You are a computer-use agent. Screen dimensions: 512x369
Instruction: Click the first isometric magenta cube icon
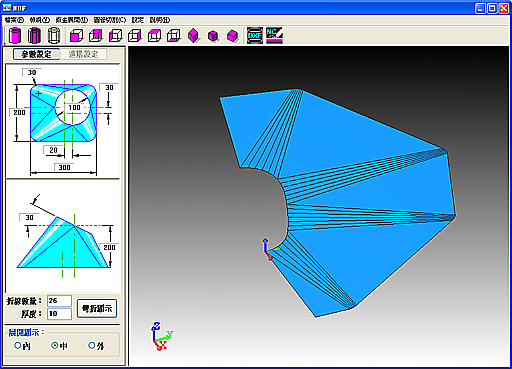pyautogui.click(x=194, y=35)
